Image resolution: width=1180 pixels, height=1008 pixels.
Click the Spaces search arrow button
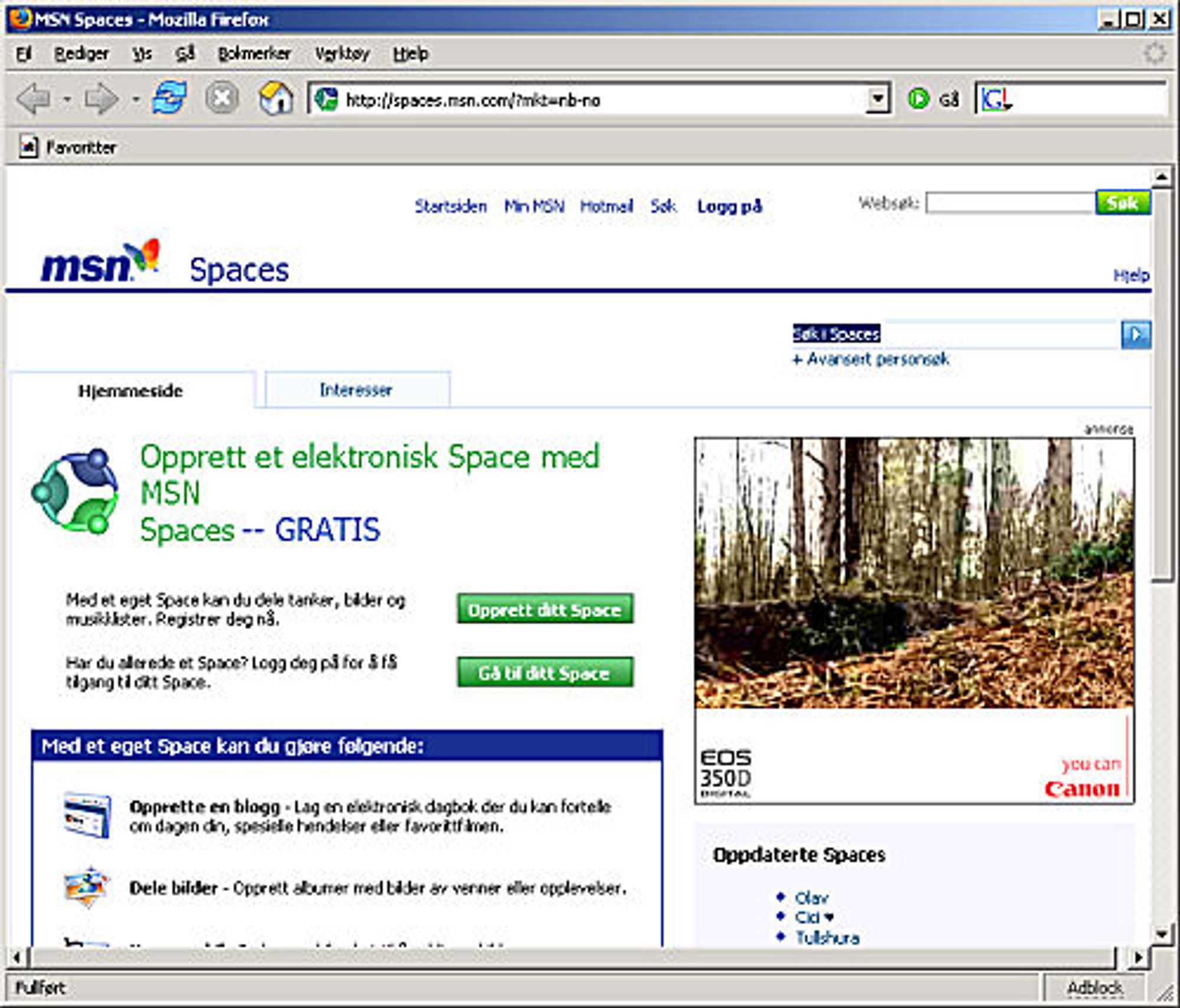click(1136, 335)
